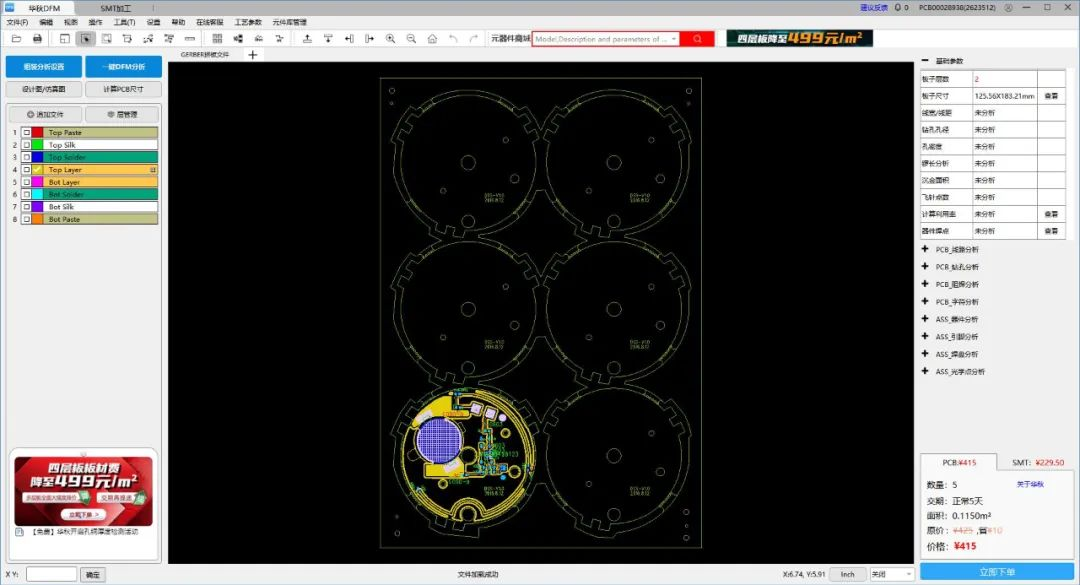
Task: Toggle visibility checkbox of Bot Silk layer
Action: [26, 206]
